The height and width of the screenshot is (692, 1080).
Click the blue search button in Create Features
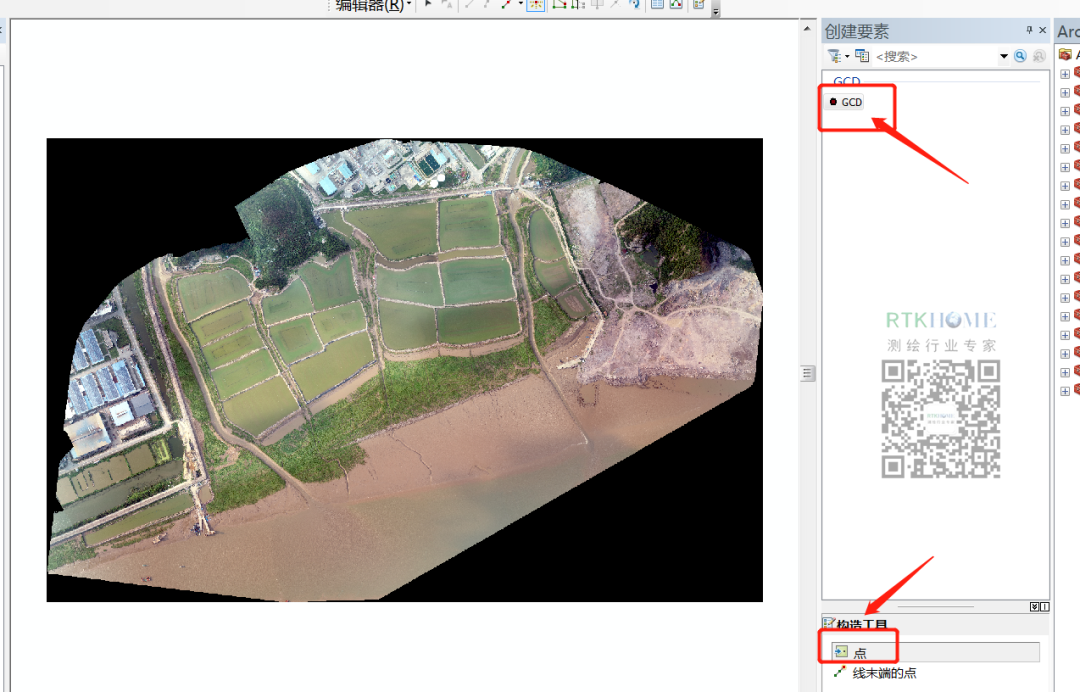click(x=1020, y=56)
